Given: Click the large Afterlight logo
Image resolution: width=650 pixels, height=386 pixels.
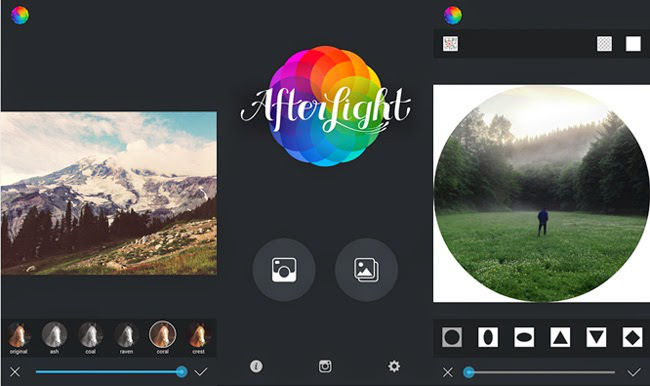Looking at the screenshot, I should click(325, 107).
